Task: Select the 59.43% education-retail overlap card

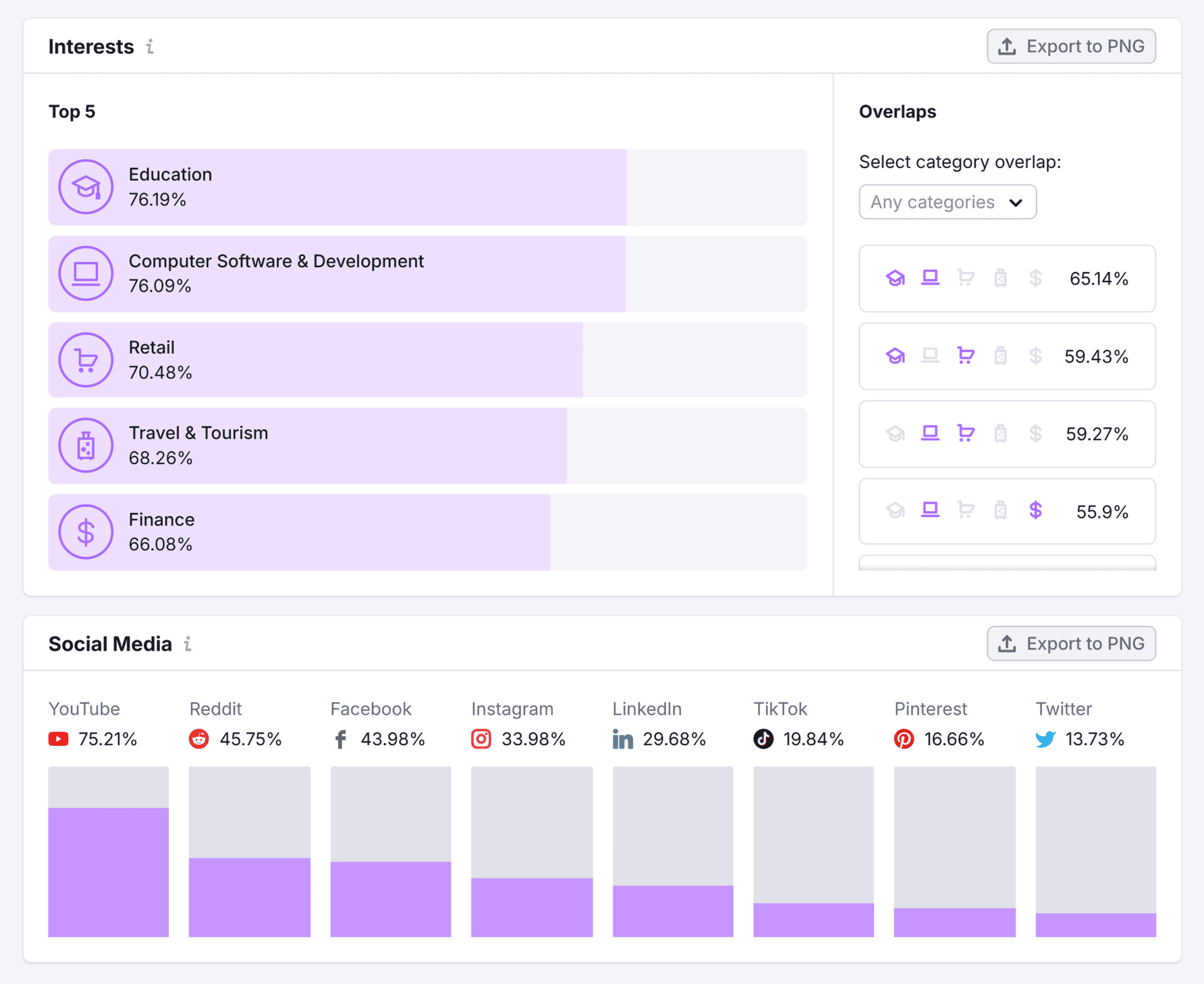Action: (1006, 356)
